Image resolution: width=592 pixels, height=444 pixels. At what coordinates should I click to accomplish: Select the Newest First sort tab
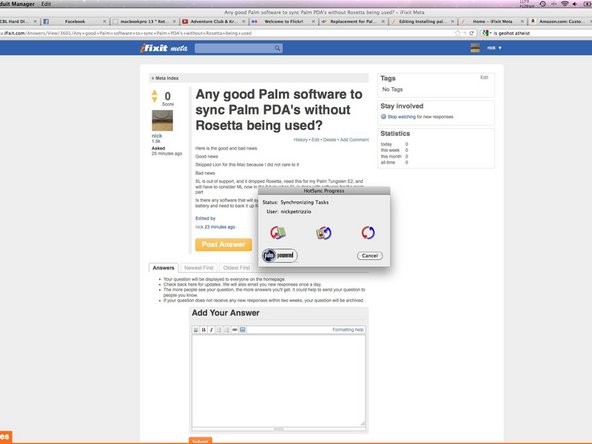point(199,268)
